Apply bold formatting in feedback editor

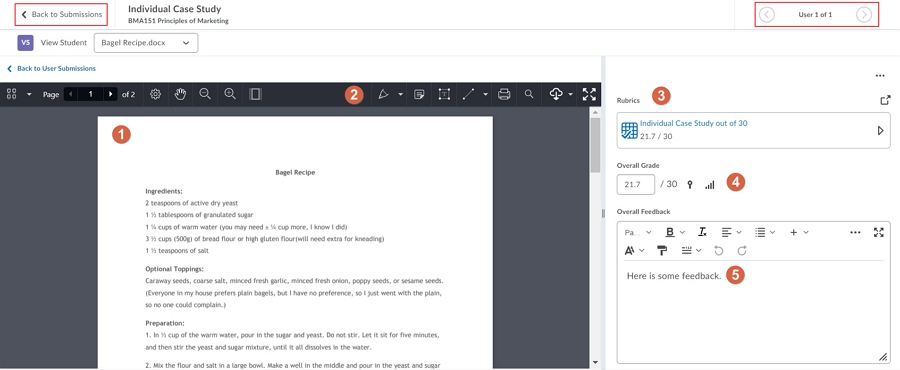click(669, 232)
